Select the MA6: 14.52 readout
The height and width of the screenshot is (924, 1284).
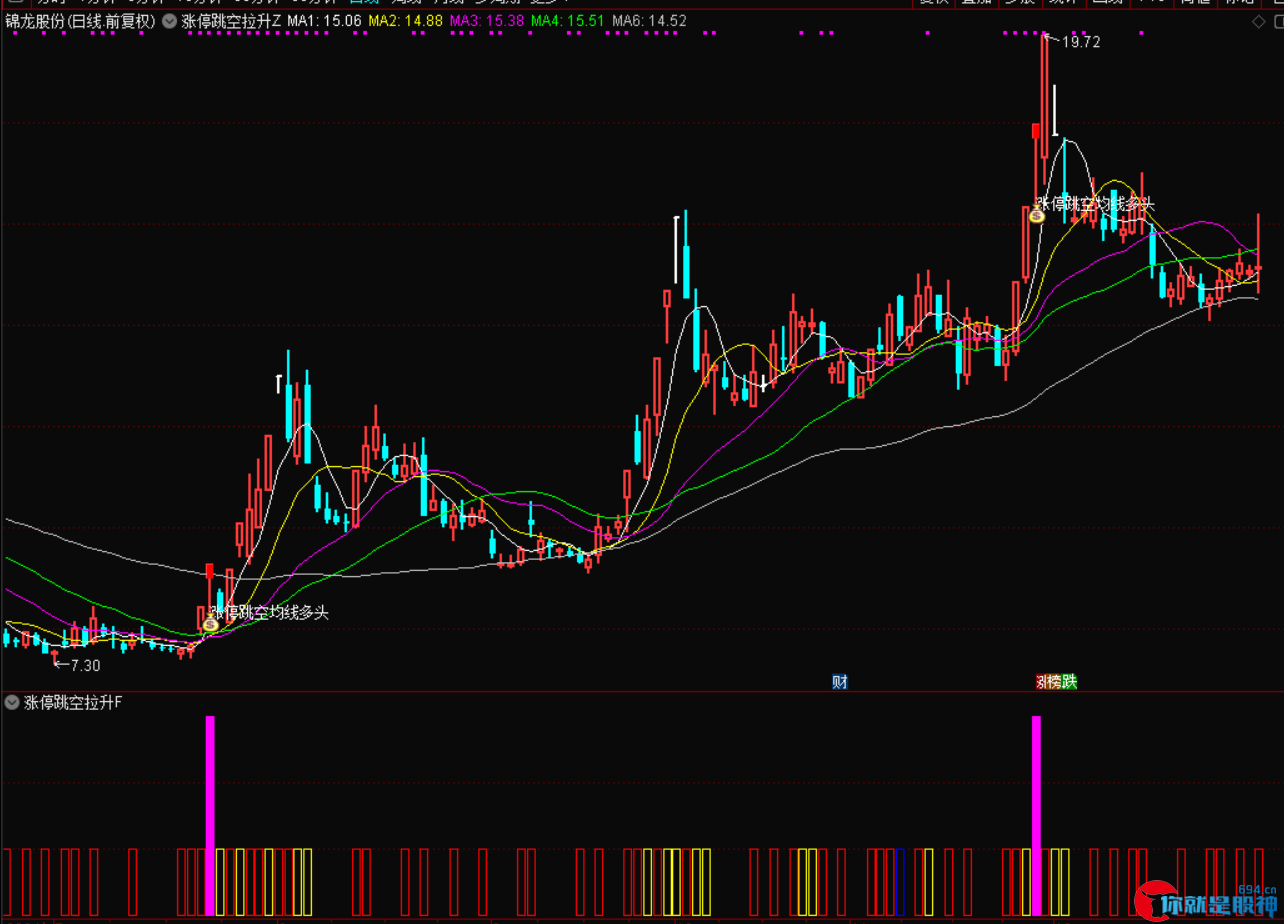[649, 21]
